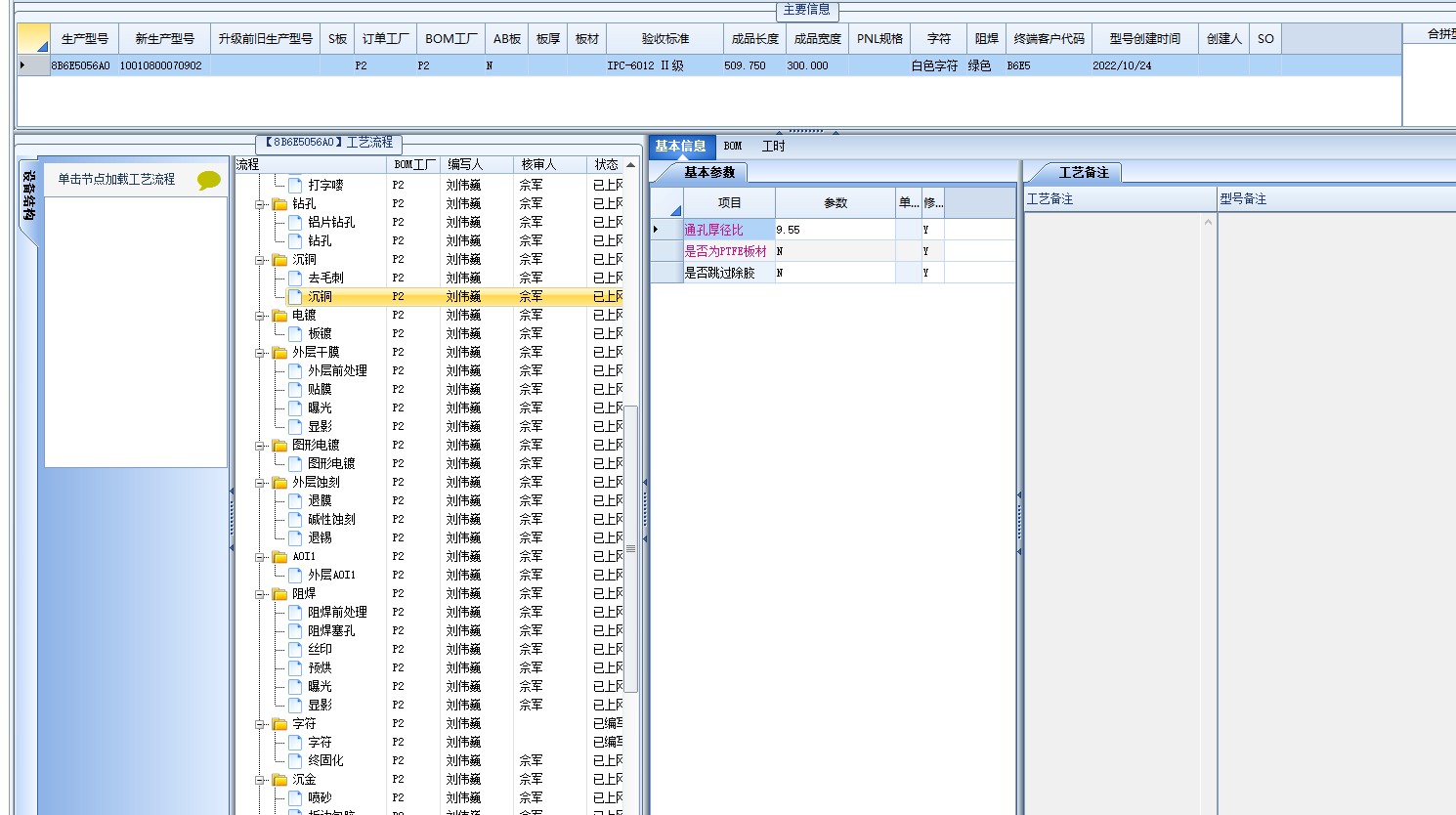The height and width of the screenshot is (815, 1456).
Task: Click the 电镀 folder icon
Action: click(279, 316)
